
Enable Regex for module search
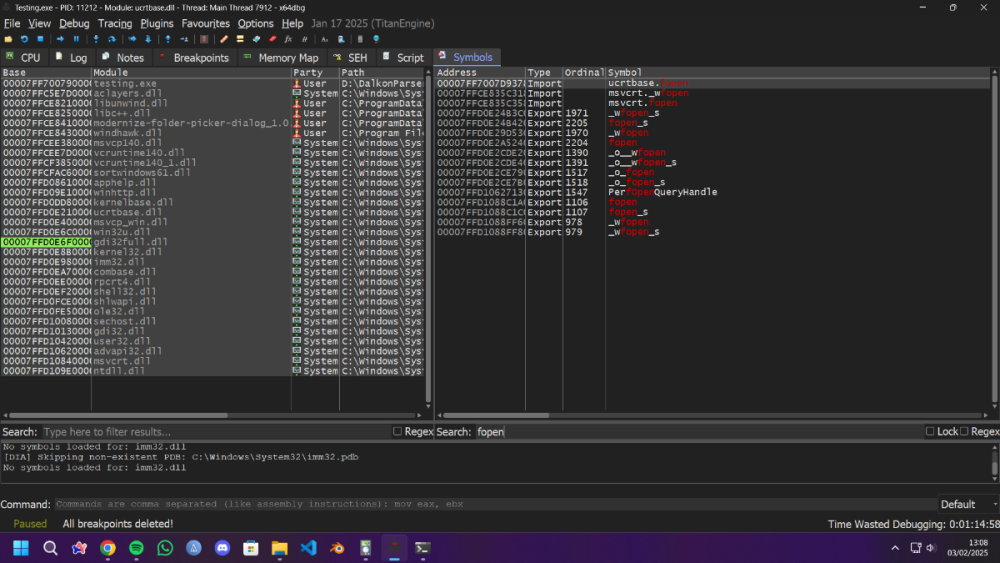coord(398,432)
